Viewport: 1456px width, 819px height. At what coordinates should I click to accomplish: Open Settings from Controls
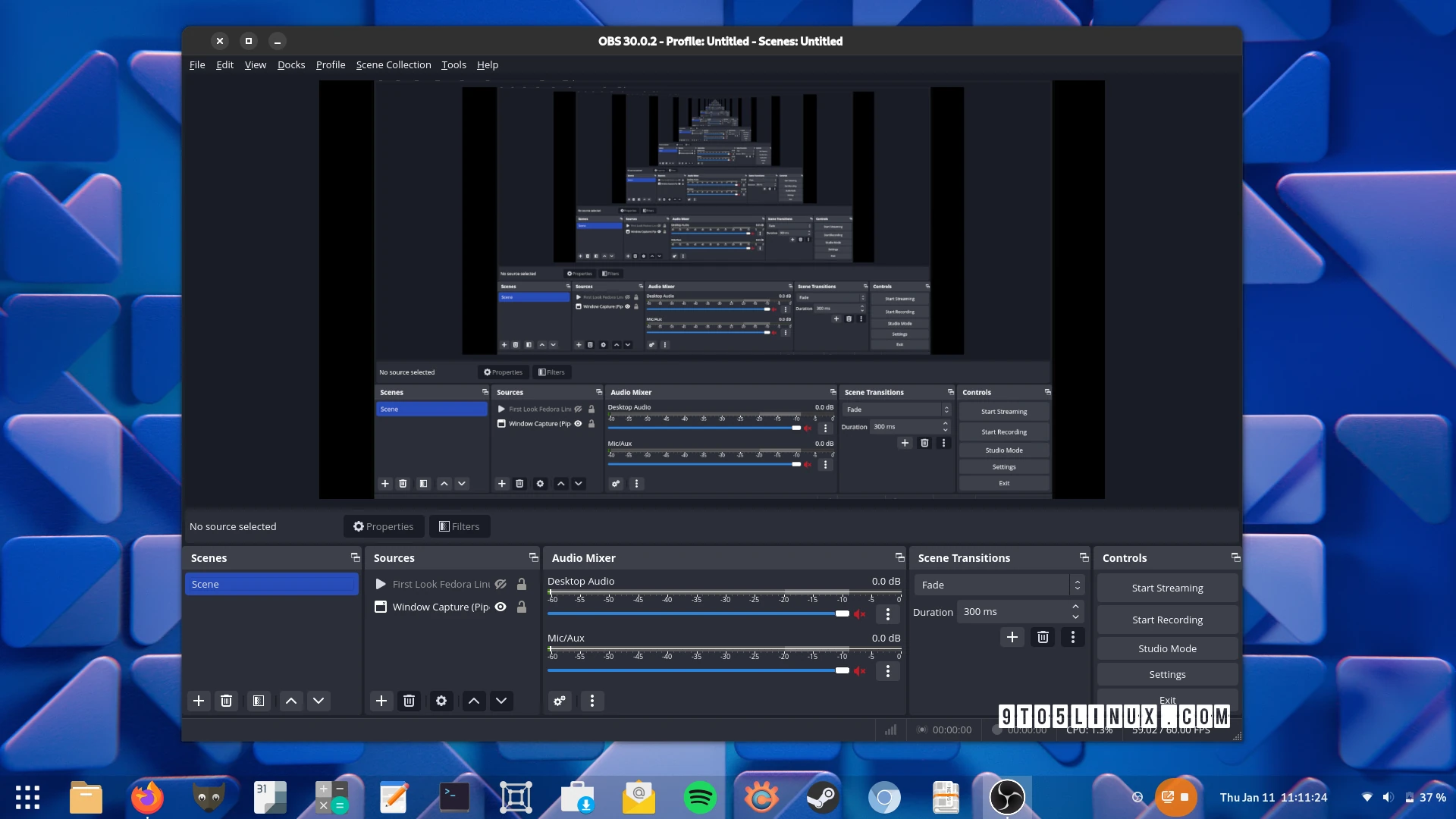point(1167,674)
